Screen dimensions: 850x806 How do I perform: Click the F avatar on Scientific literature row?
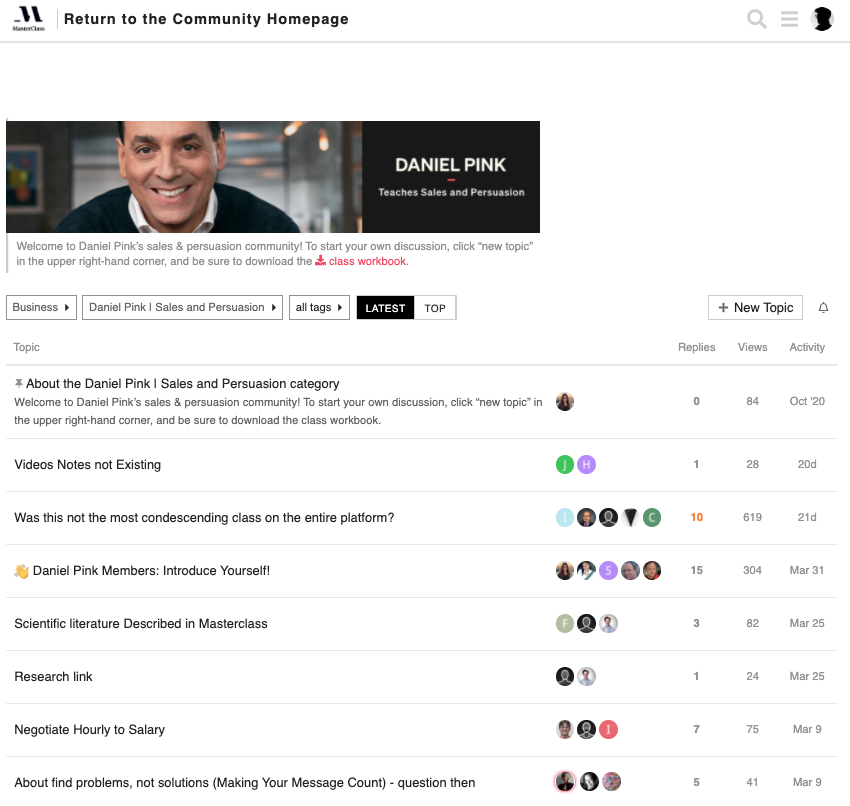tap(564, 623)
